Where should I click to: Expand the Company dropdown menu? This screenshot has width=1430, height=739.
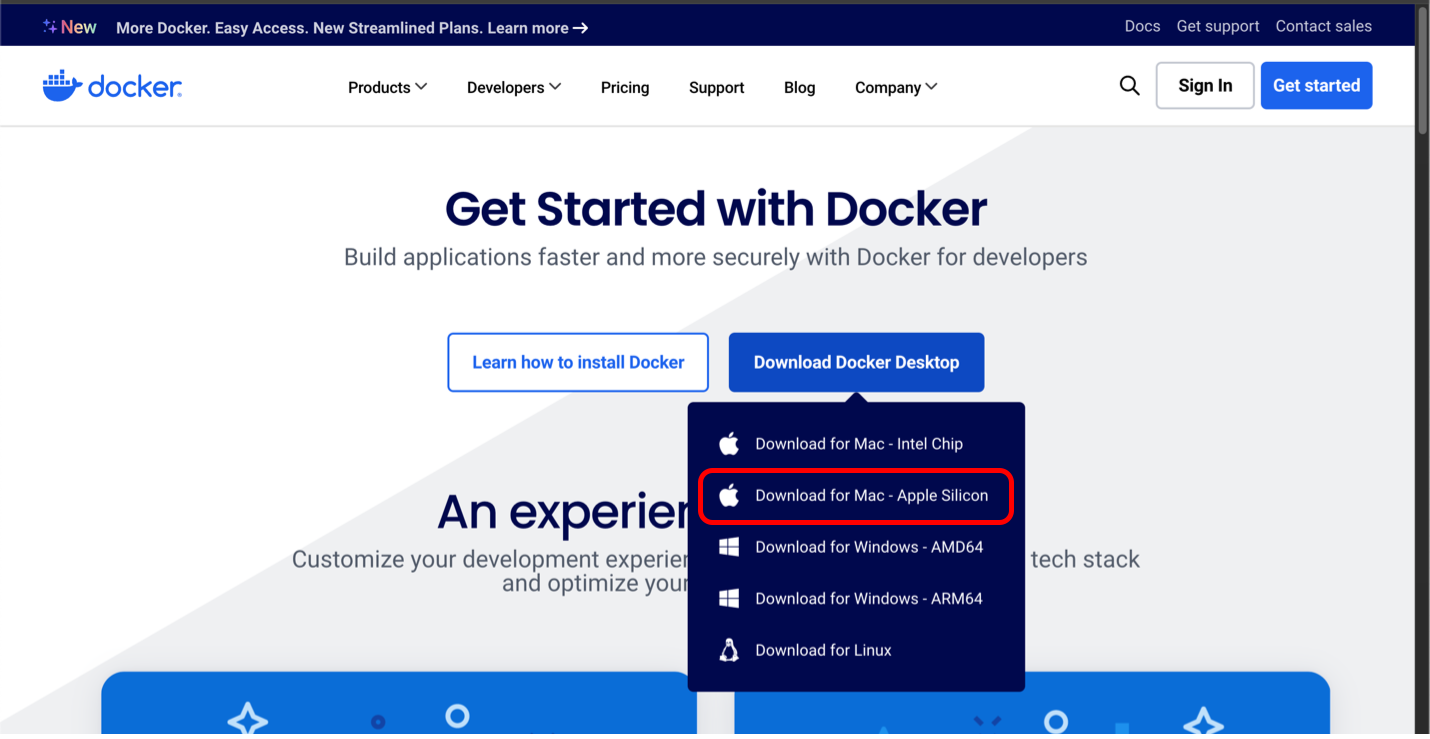coord(895,88)
